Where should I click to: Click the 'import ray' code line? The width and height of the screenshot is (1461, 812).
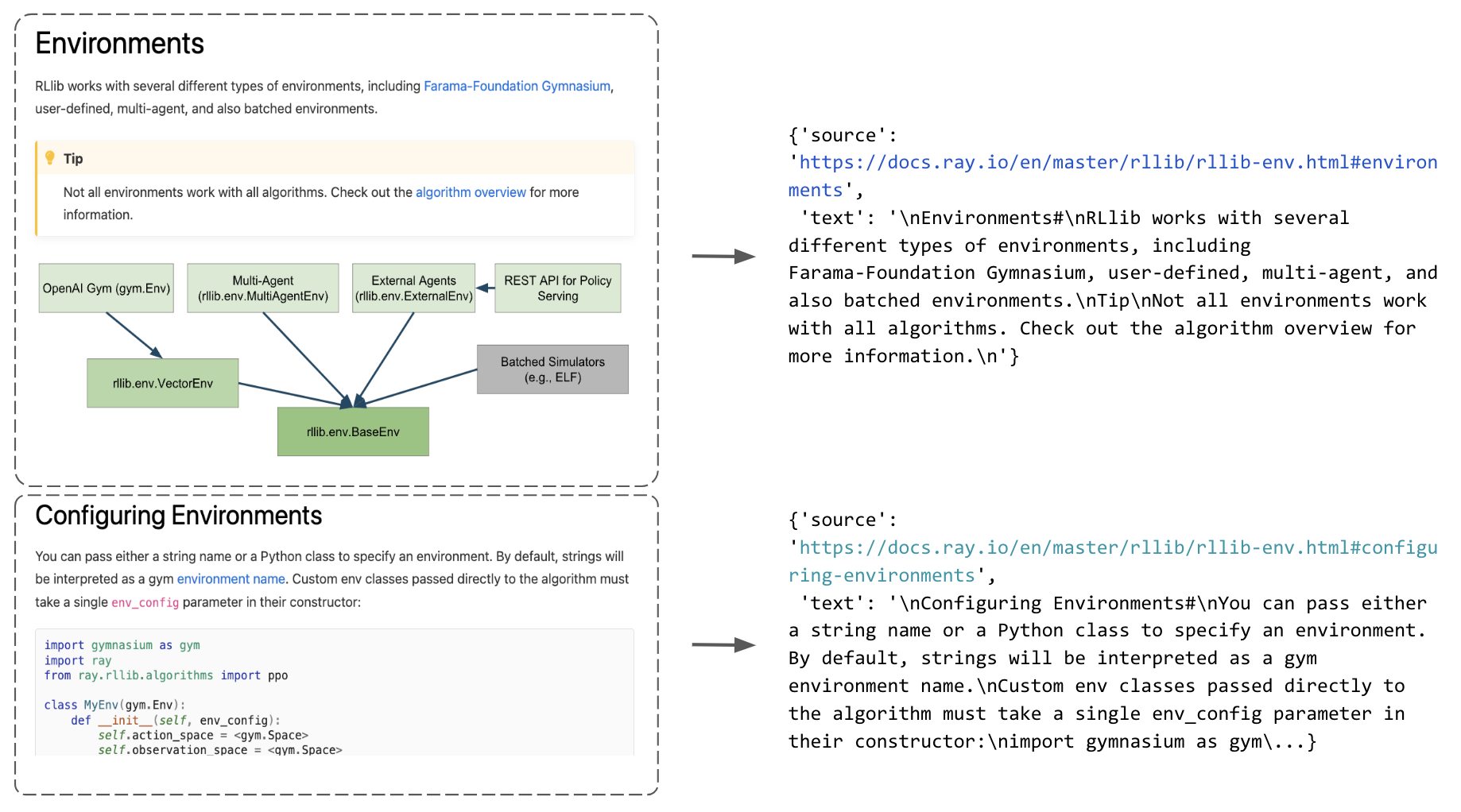point(78,660)
